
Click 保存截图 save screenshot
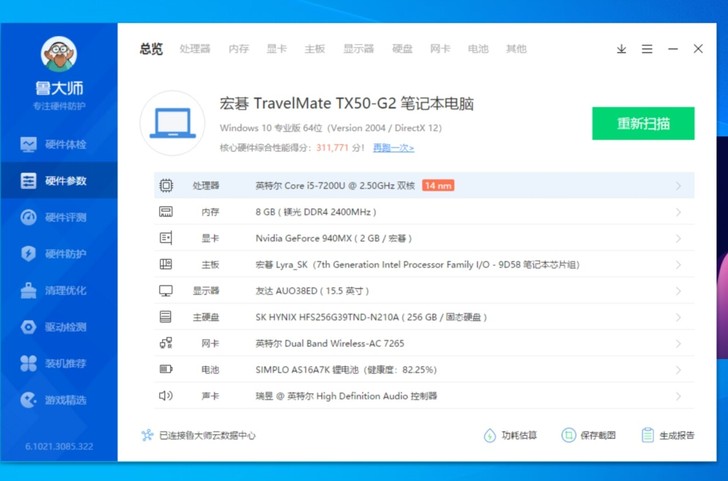pyautogui.click(x=589, y=436)
